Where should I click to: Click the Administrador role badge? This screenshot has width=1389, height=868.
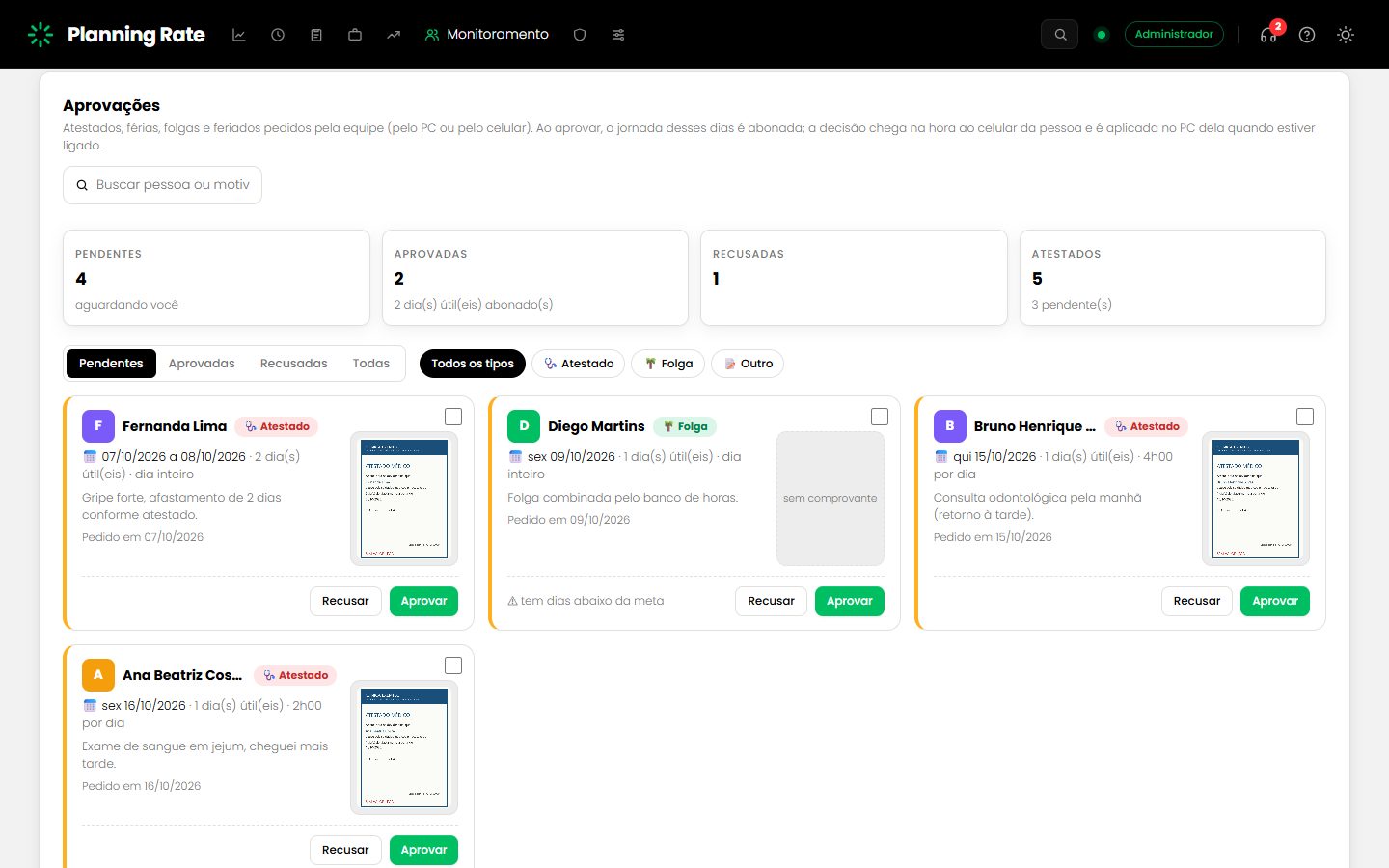(x=1174, y=35)
